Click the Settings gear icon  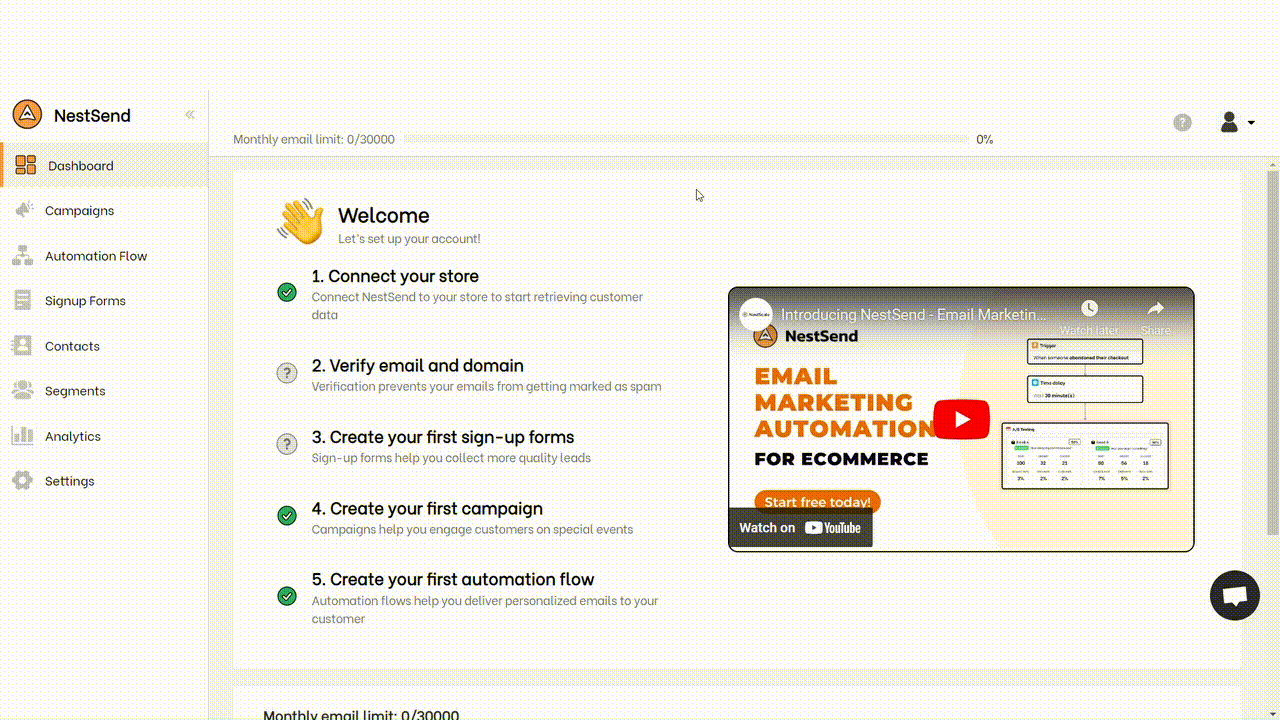coord(22,480)
